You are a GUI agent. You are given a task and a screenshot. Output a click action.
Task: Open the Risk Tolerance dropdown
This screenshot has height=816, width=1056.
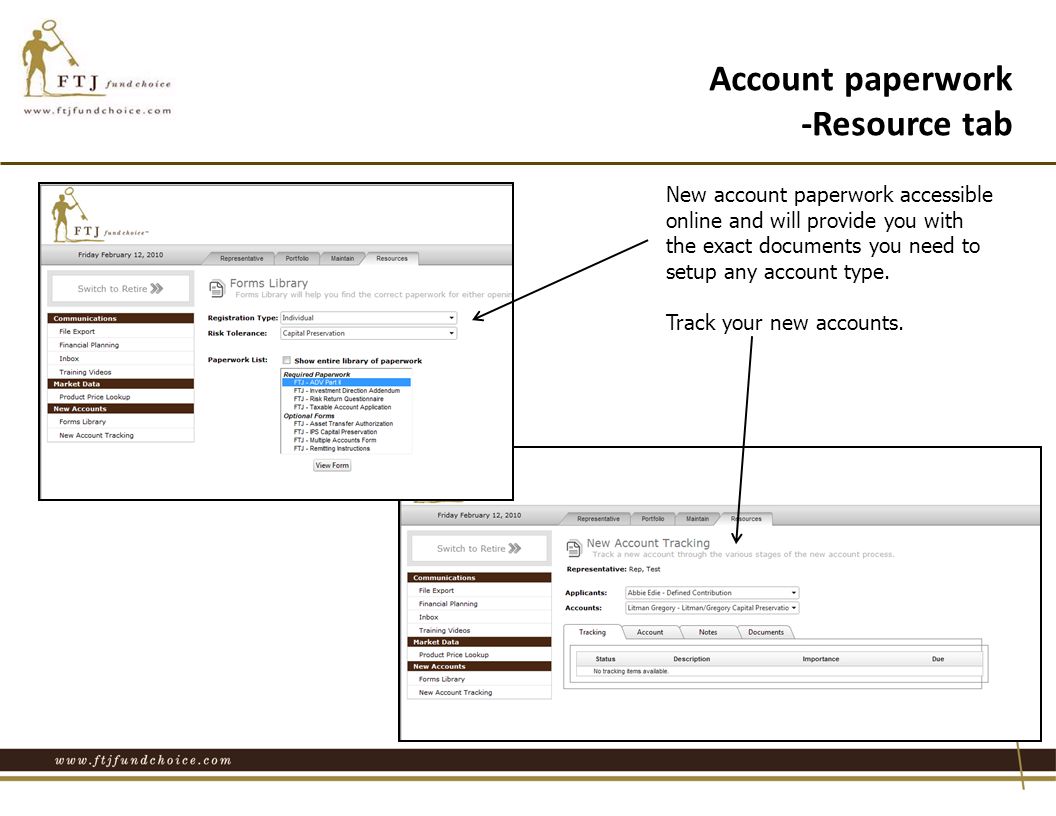[x=368, y=333]
